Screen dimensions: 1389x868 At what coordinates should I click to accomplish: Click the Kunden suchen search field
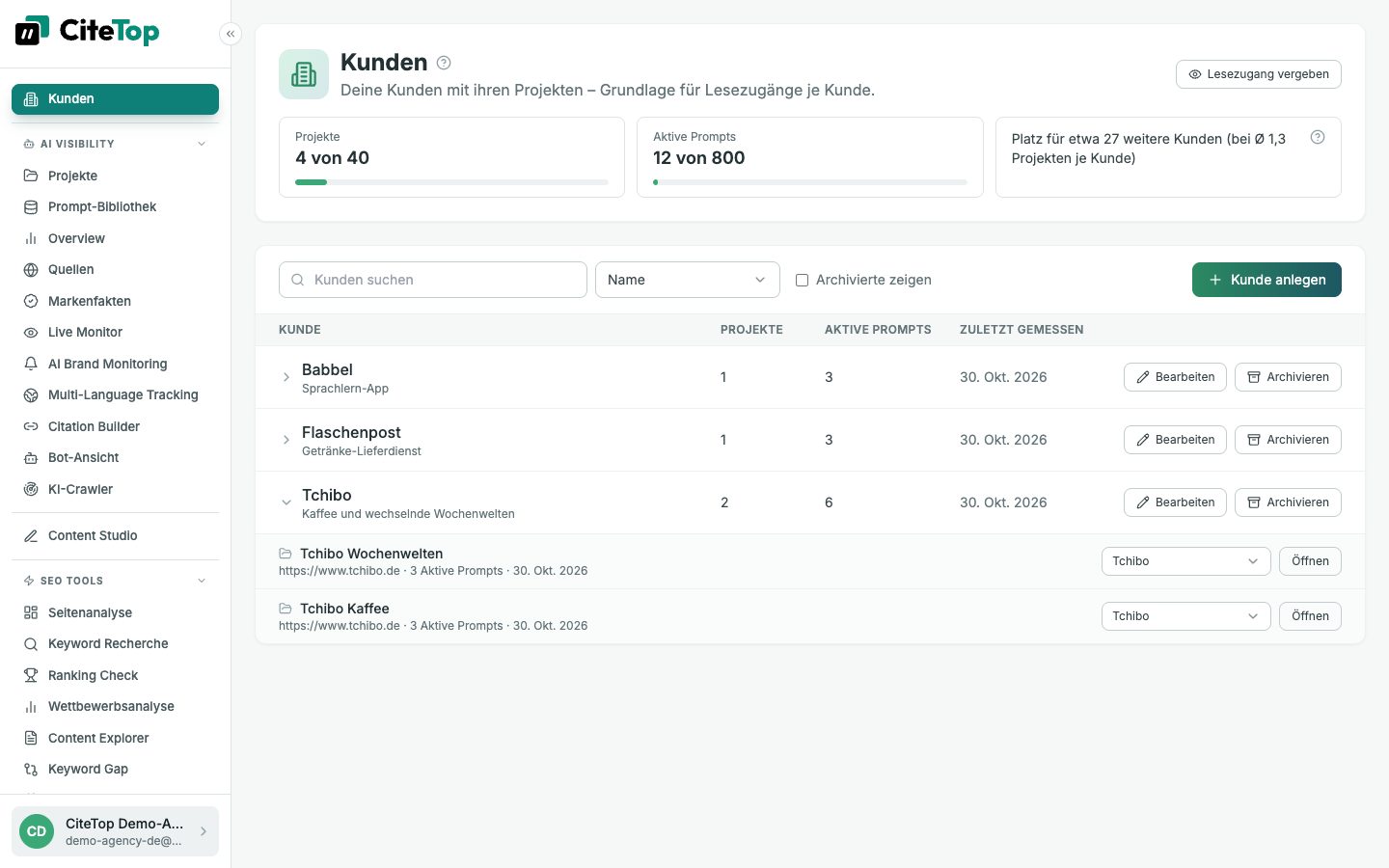(433, 280)
